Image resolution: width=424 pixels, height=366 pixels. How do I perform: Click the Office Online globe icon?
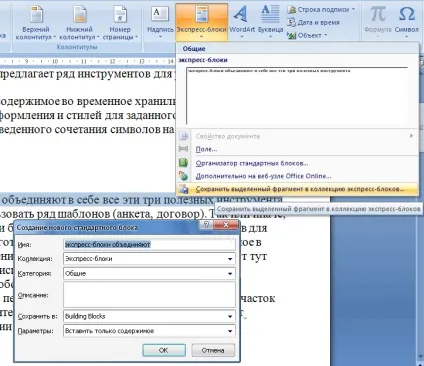(x=183, y=176)
